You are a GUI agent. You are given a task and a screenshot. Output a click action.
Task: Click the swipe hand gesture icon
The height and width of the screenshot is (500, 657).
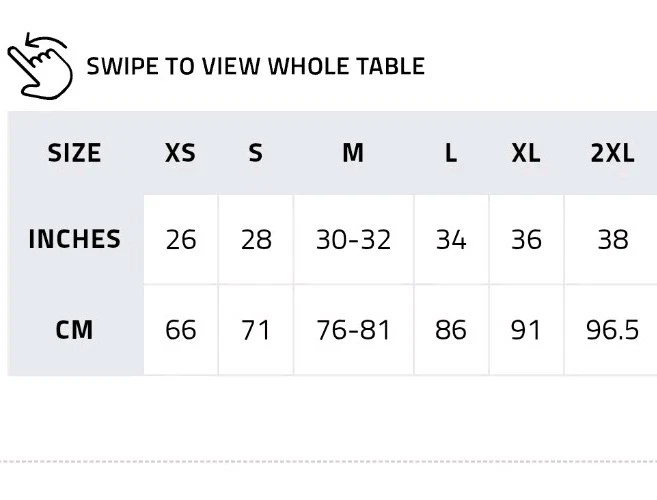40,66
